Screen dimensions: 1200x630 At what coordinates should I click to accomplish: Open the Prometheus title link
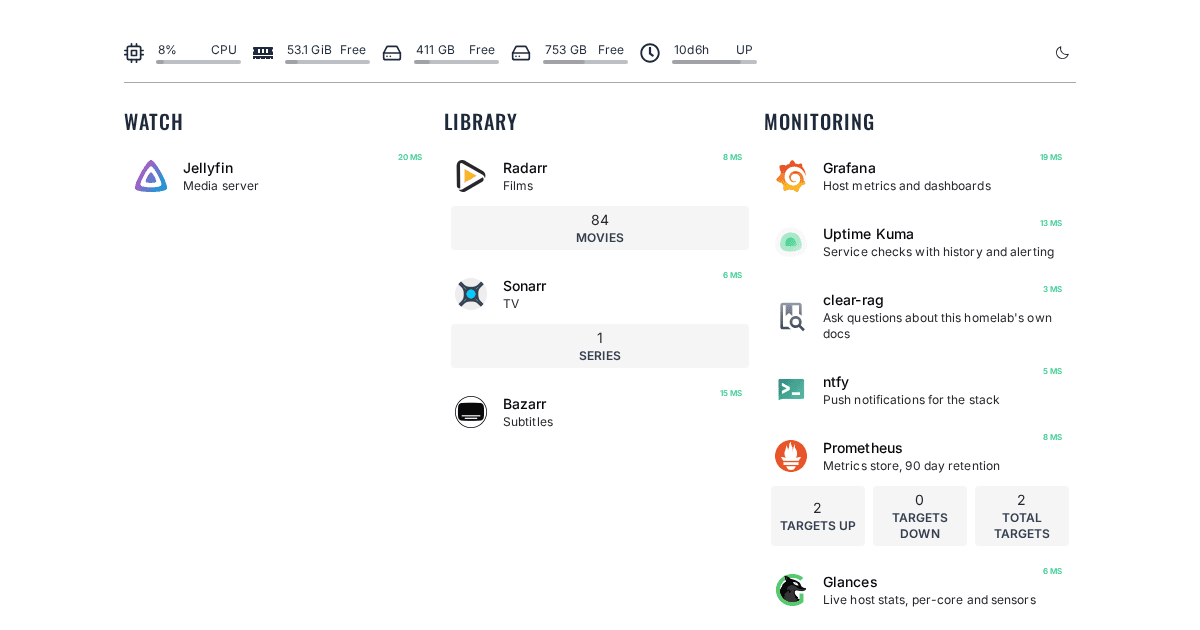(863, 448)
